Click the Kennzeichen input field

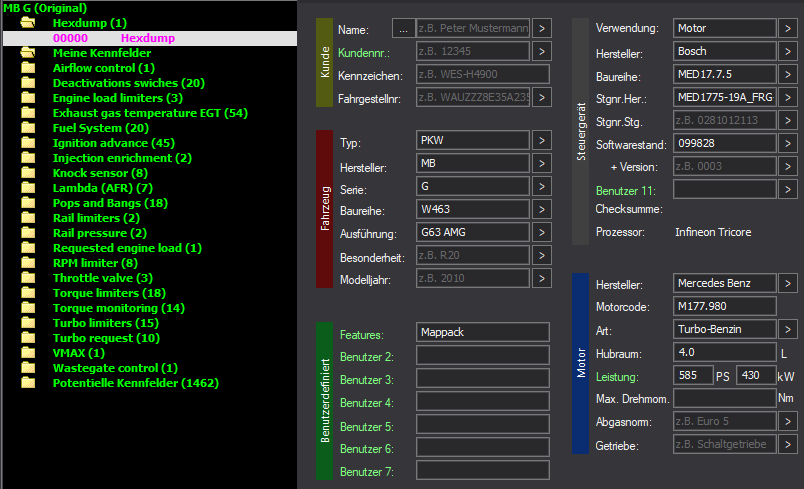pyautogui.click(x=483, y=74)
